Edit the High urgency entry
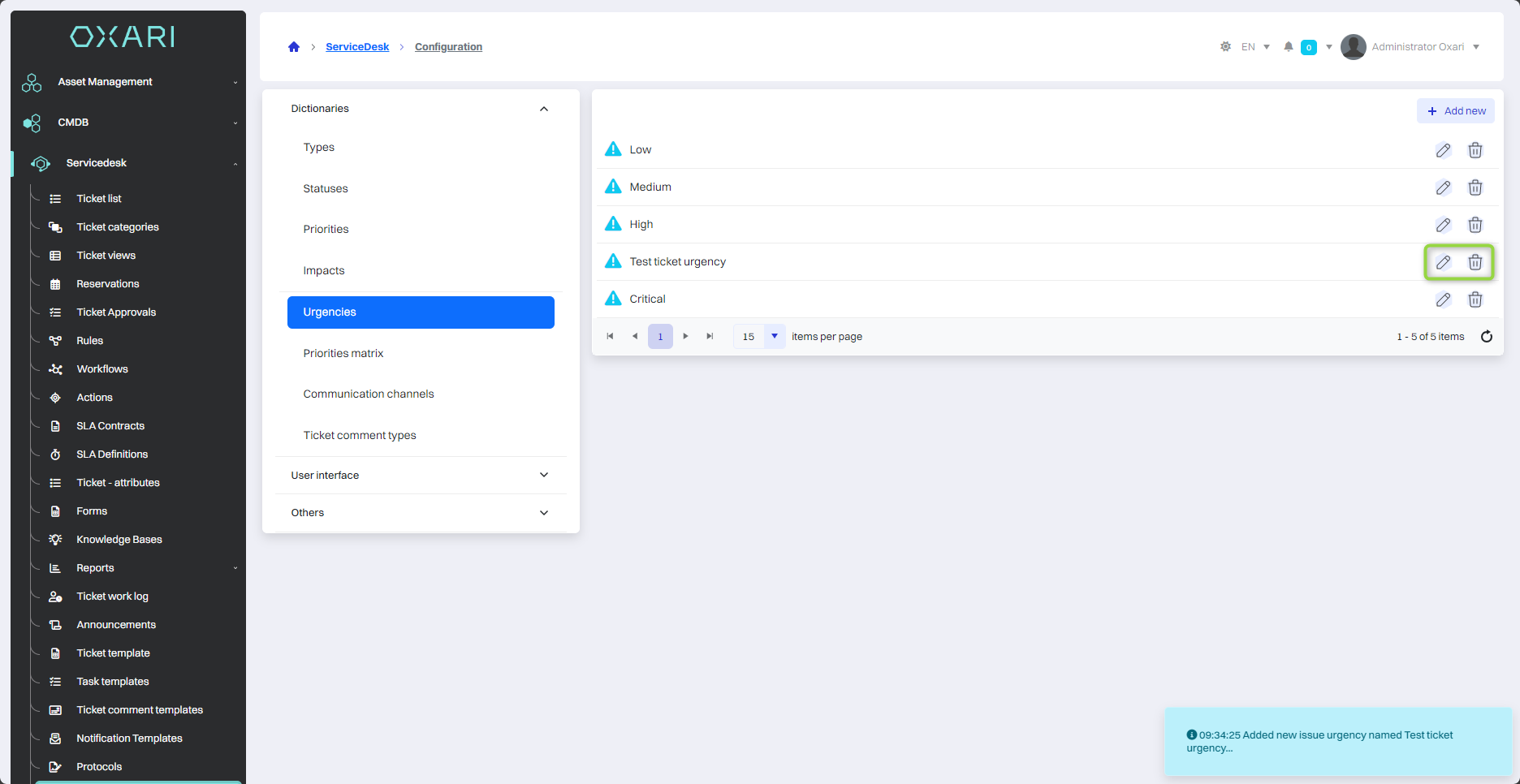1520x784 pixels. click(1443, 225)
